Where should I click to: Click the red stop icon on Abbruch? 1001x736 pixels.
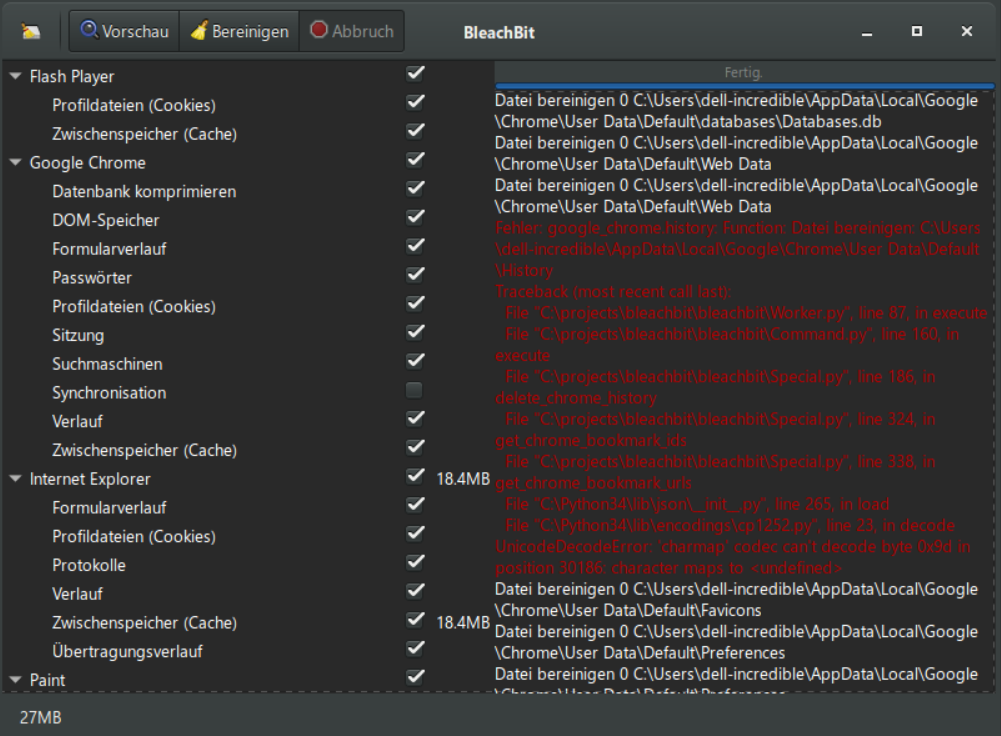(319, 30)
